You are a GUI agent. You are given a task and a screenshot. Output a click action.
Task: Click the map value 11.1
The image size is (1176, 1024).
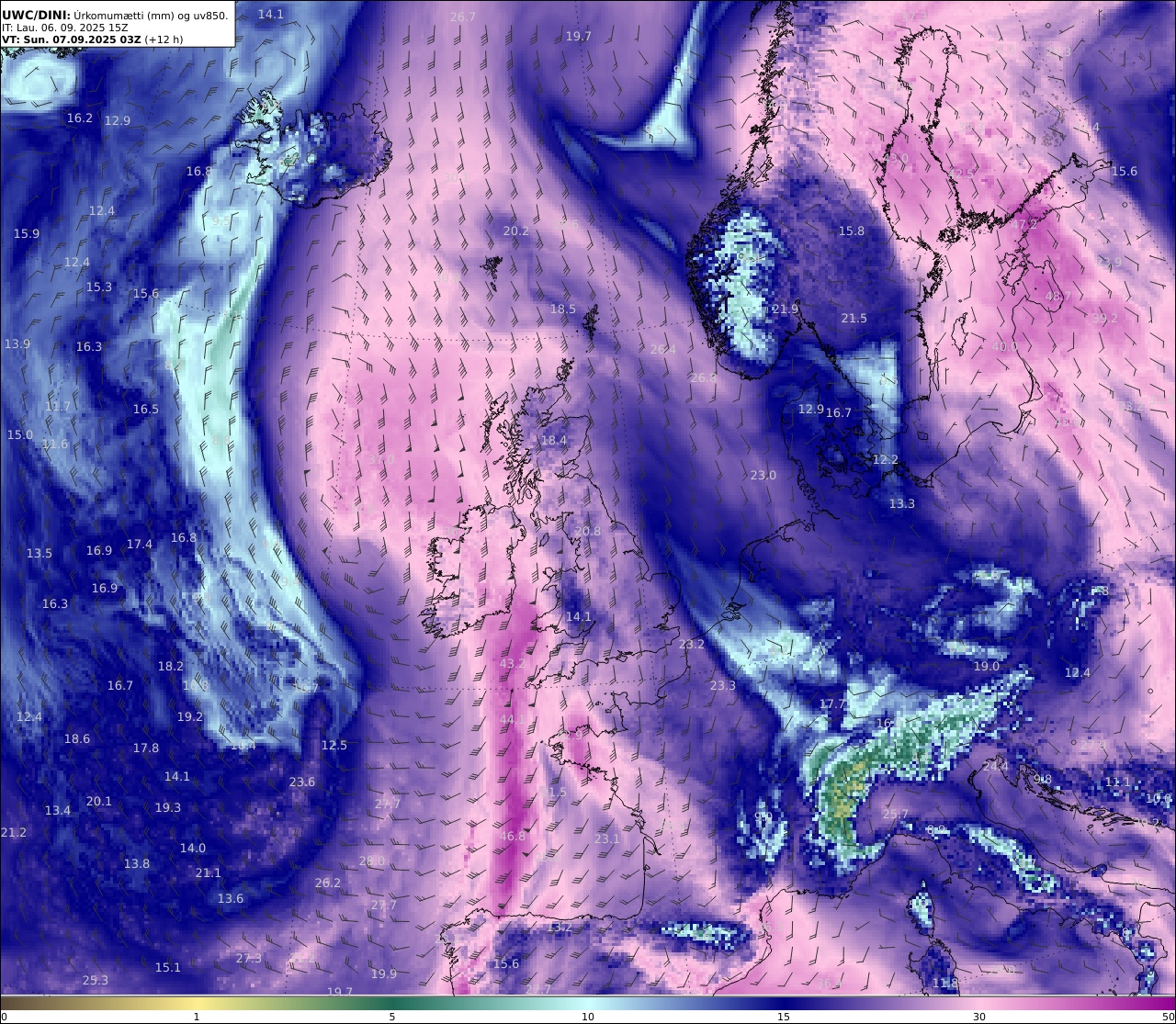tap(1118, 782)
